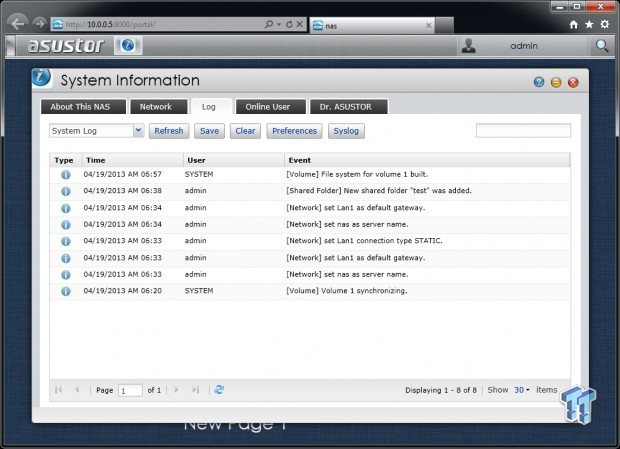Click the System Information taskbar icon in ADM header
The height and width of the screenshot is (449, 620).
(128, 45)
